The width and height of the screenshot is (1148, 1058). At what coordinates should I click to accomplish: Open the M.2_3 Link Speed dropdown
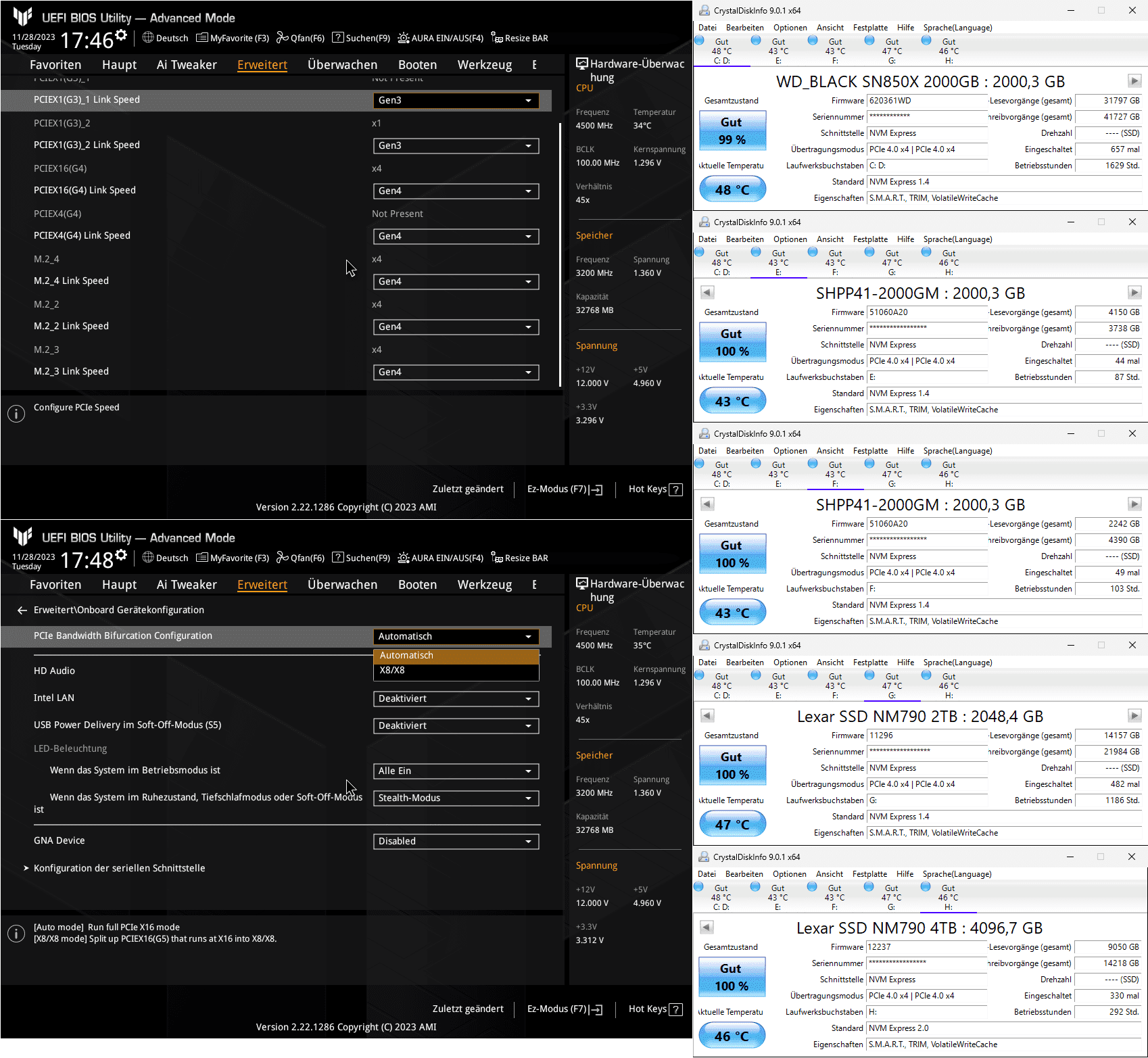pyautogui.click(x=456, y=372)
